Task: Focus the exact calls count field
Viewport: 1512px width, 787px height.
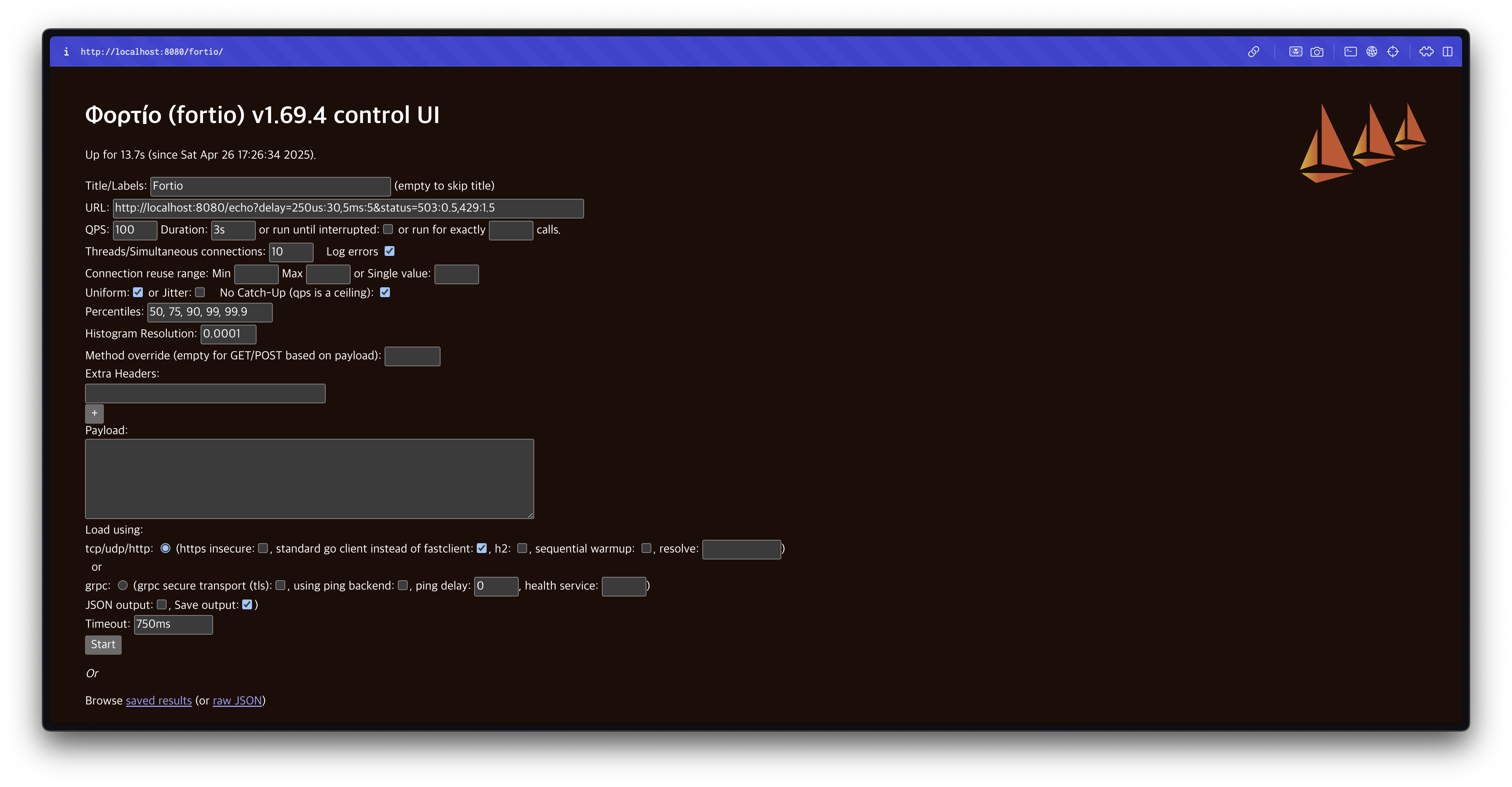Action: click(511, 230)
